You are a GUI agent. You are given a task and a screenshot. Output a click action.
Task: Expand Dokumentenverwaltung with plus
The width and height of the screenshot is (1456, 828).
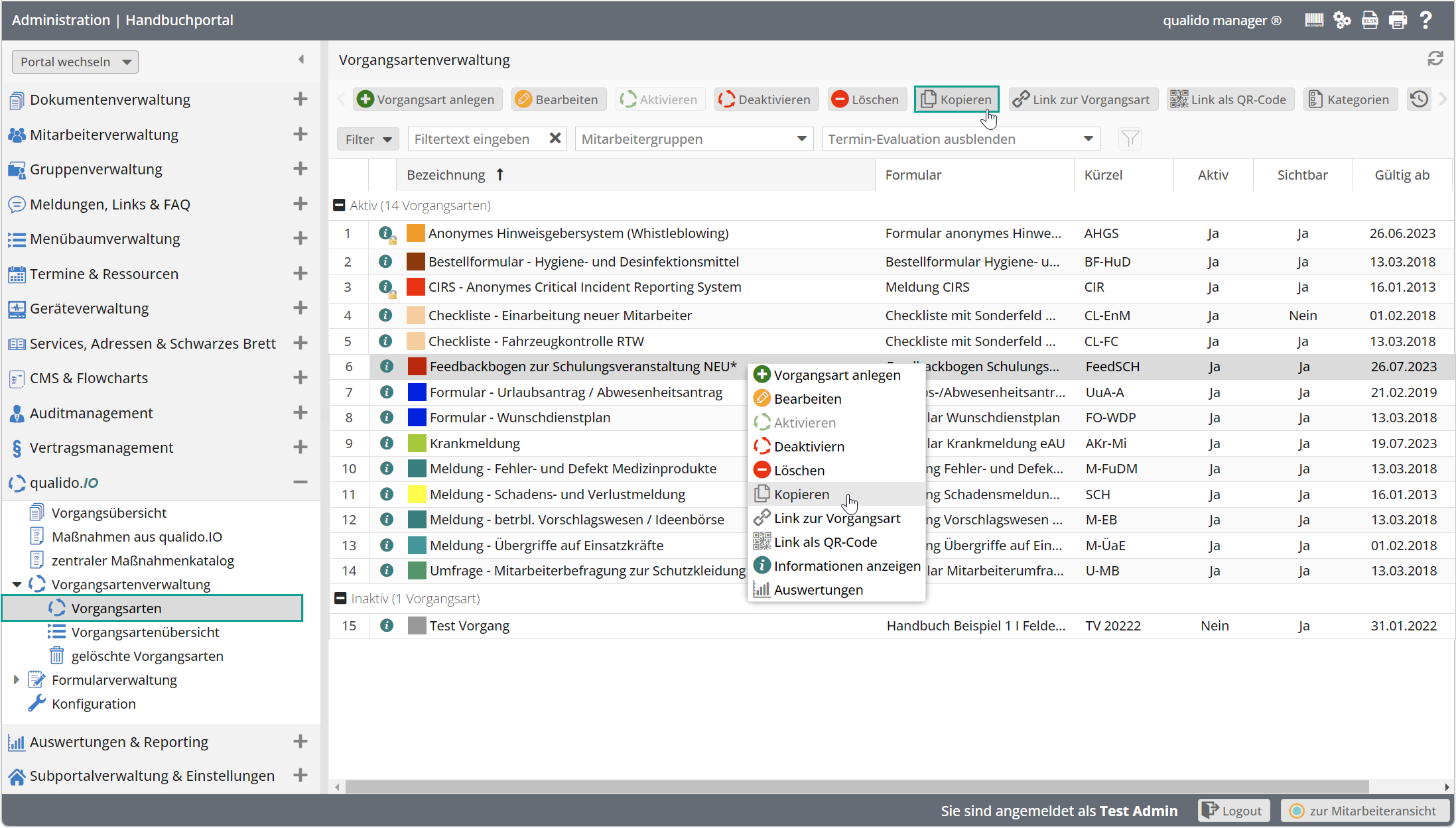click(x=300, y=99)
